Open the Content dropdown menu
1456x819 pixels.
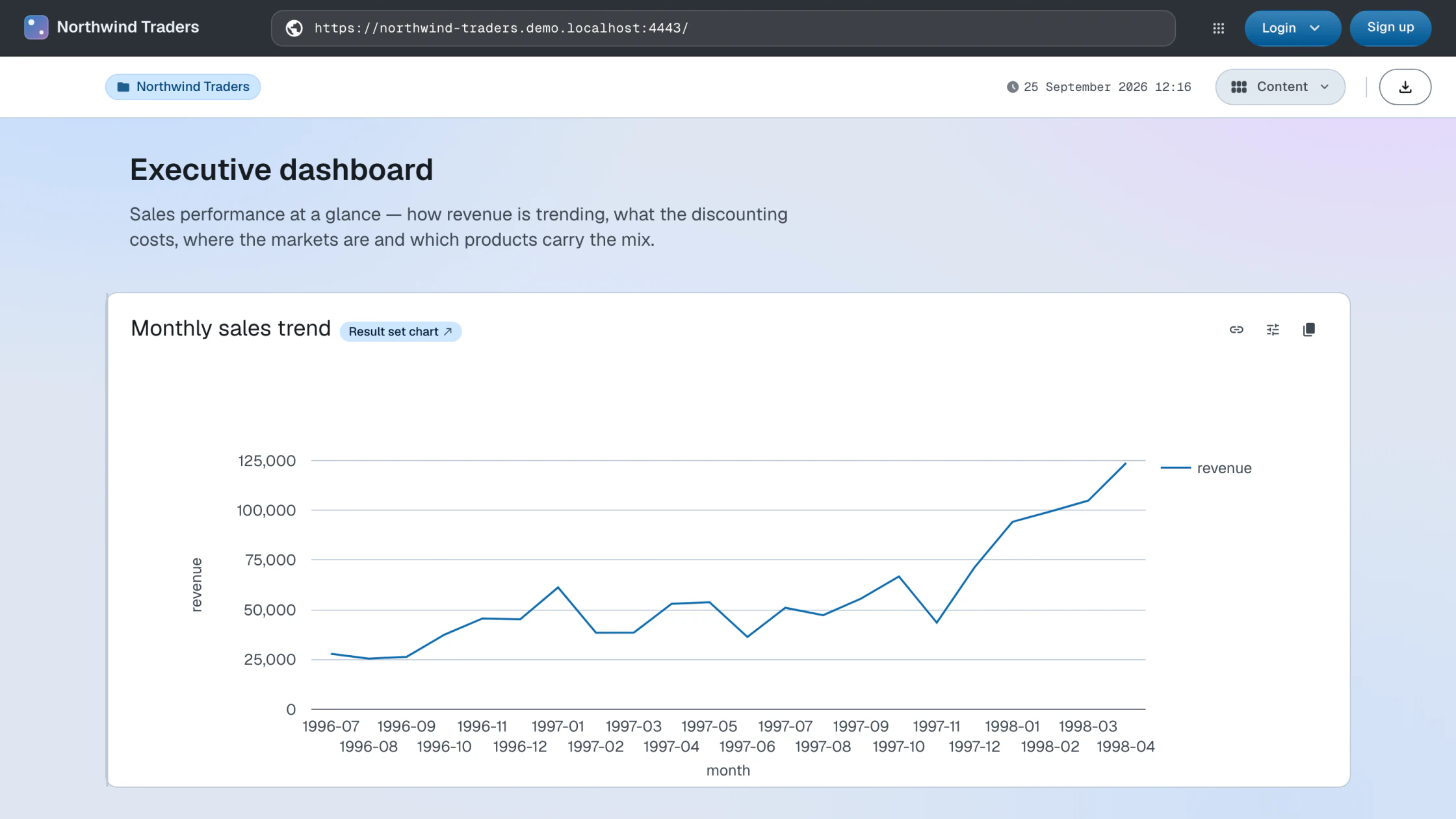tap(1280, 87)
